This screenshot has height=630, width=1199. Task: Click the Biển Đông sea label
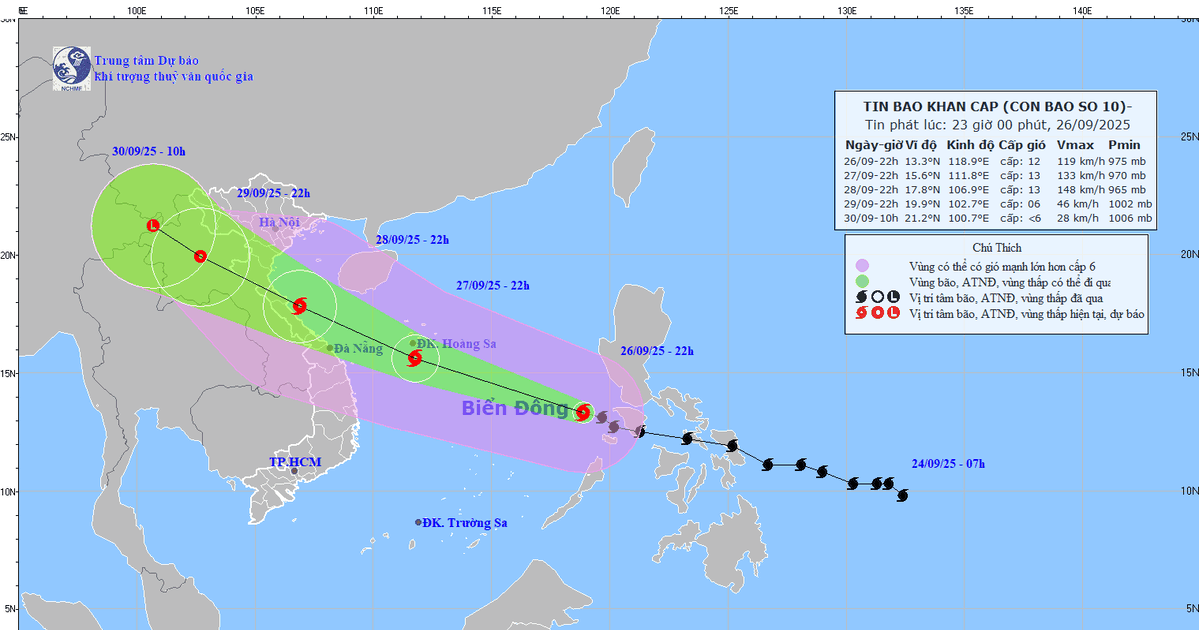(515, 408)
